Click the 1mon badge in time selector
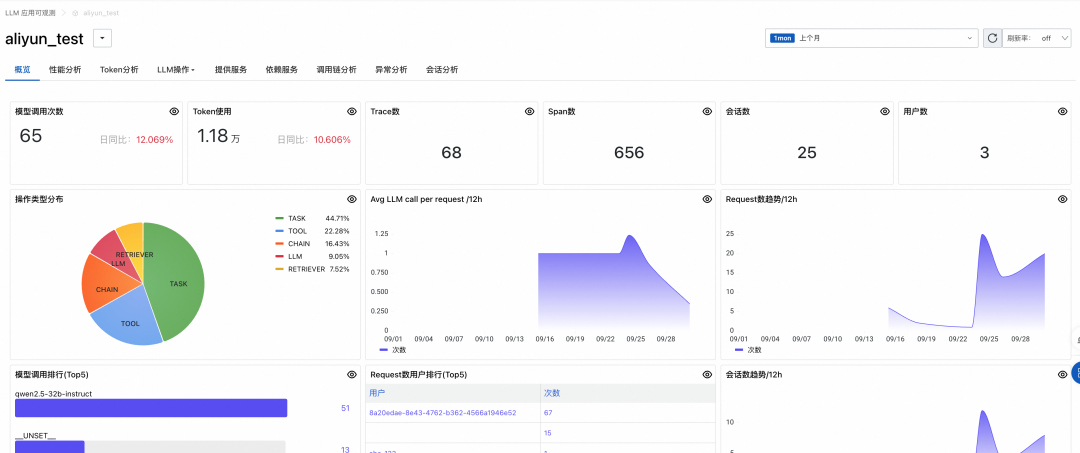Screen dimensions: 1080x453 (x=783, y=39)
